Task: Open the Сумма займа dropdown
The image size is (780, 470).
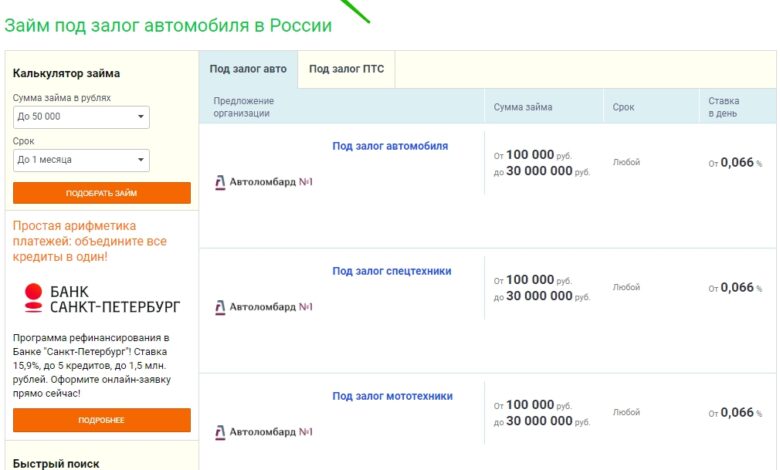Action: pyautogui.click(x=81, y=117)
